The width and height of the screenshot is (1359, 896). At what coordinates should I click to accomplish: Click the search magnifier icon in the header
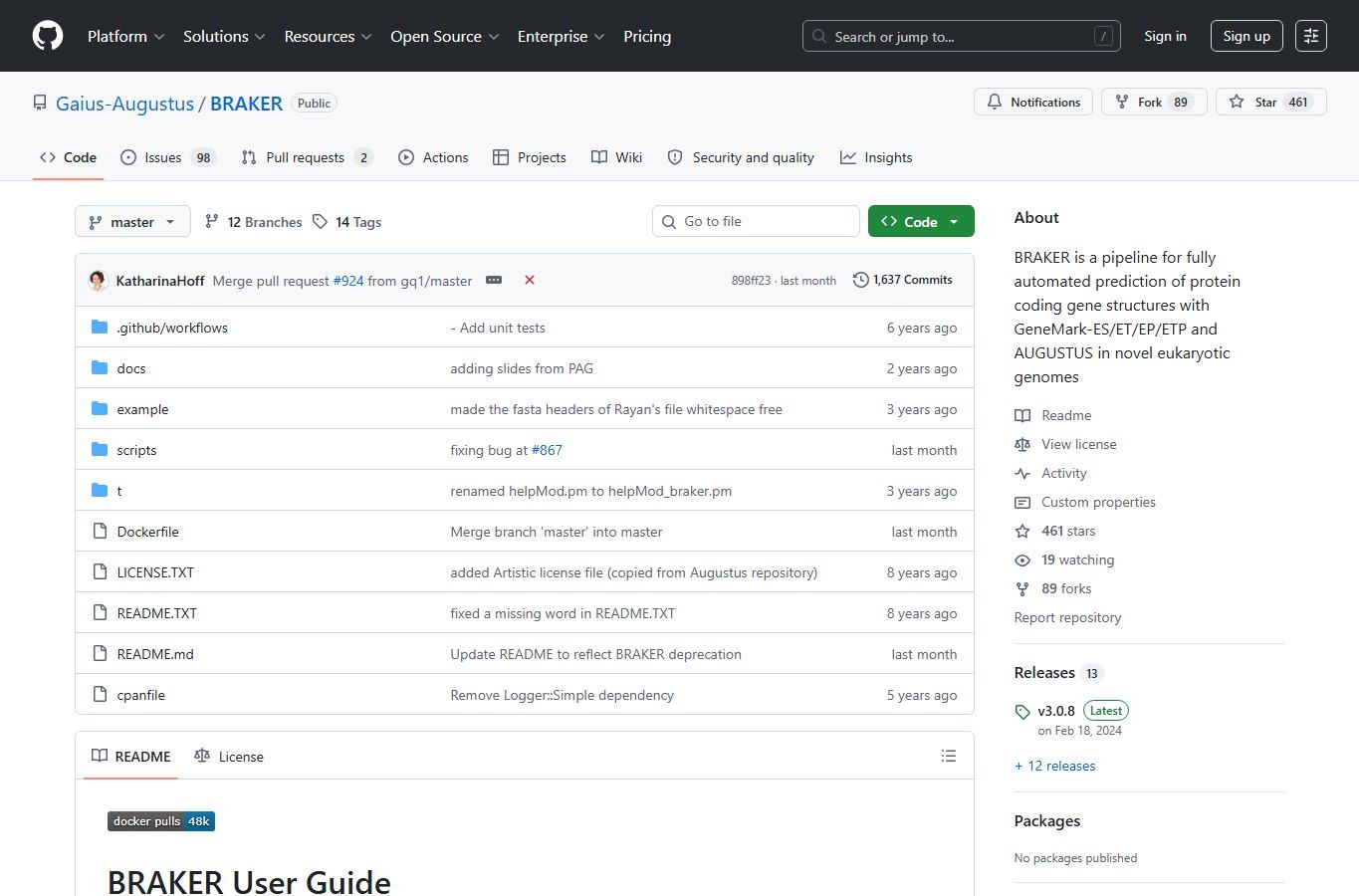click(819, 36)
